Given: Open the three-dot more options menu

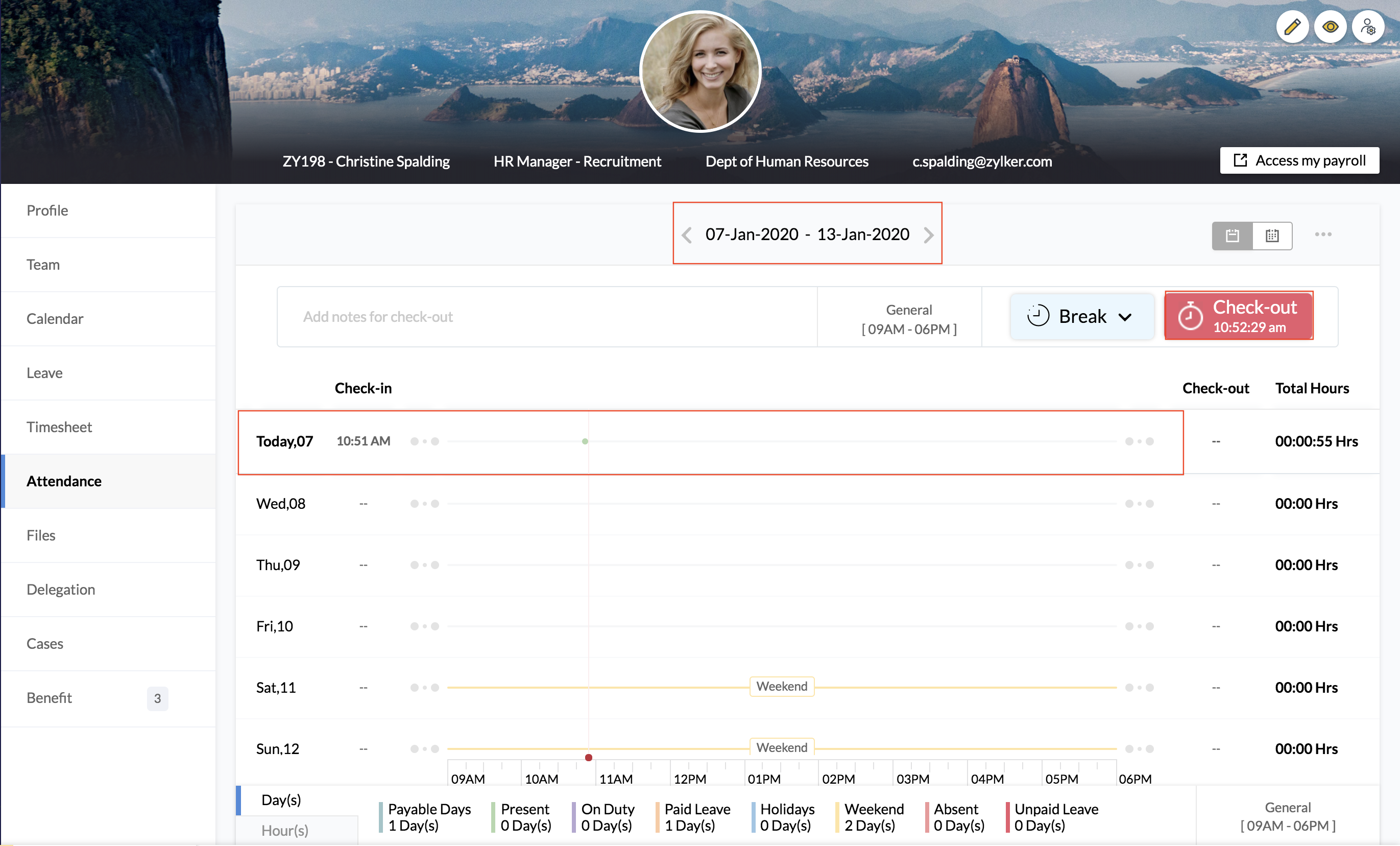Looking at the screenshot, I should point(1323,234).
